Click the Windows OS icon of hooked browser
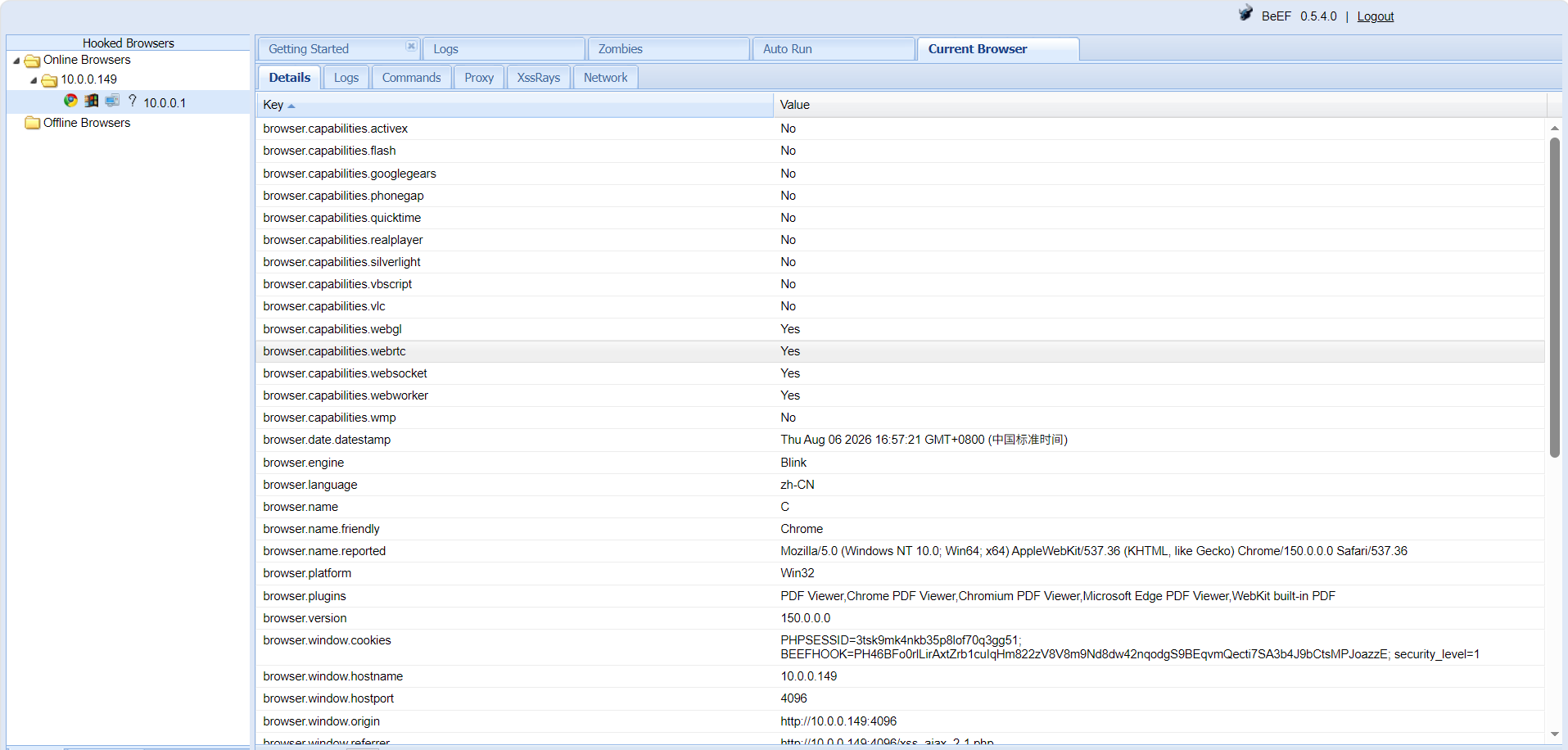 92,101
